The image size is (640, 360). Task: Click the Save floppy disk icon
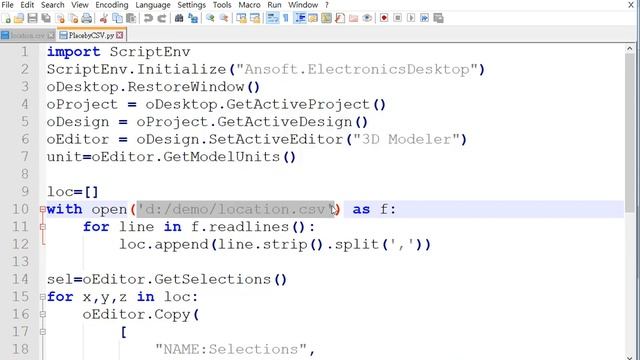pyautogui.click(x=33, y=18)
